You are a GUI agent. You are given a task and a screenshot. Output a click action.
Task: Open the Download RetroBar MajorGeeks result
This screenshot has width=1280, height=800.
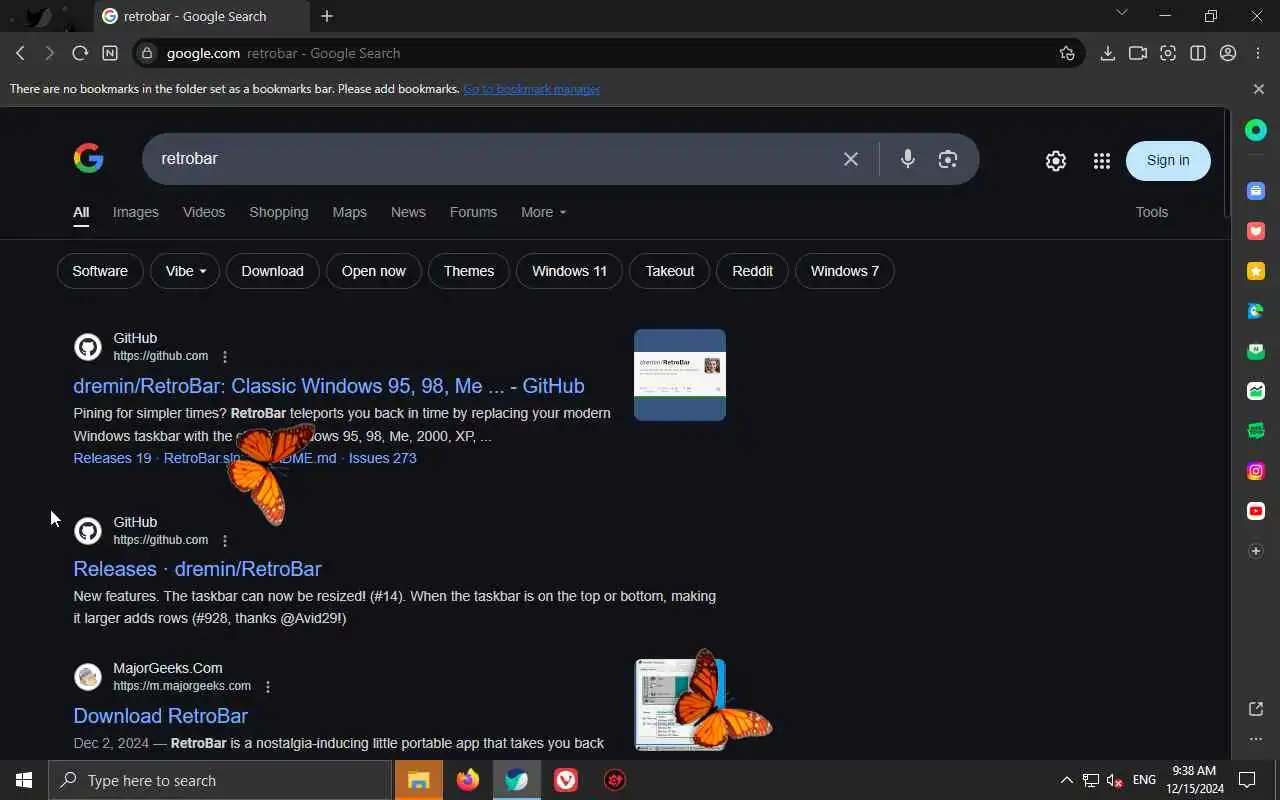pos(160,716)
